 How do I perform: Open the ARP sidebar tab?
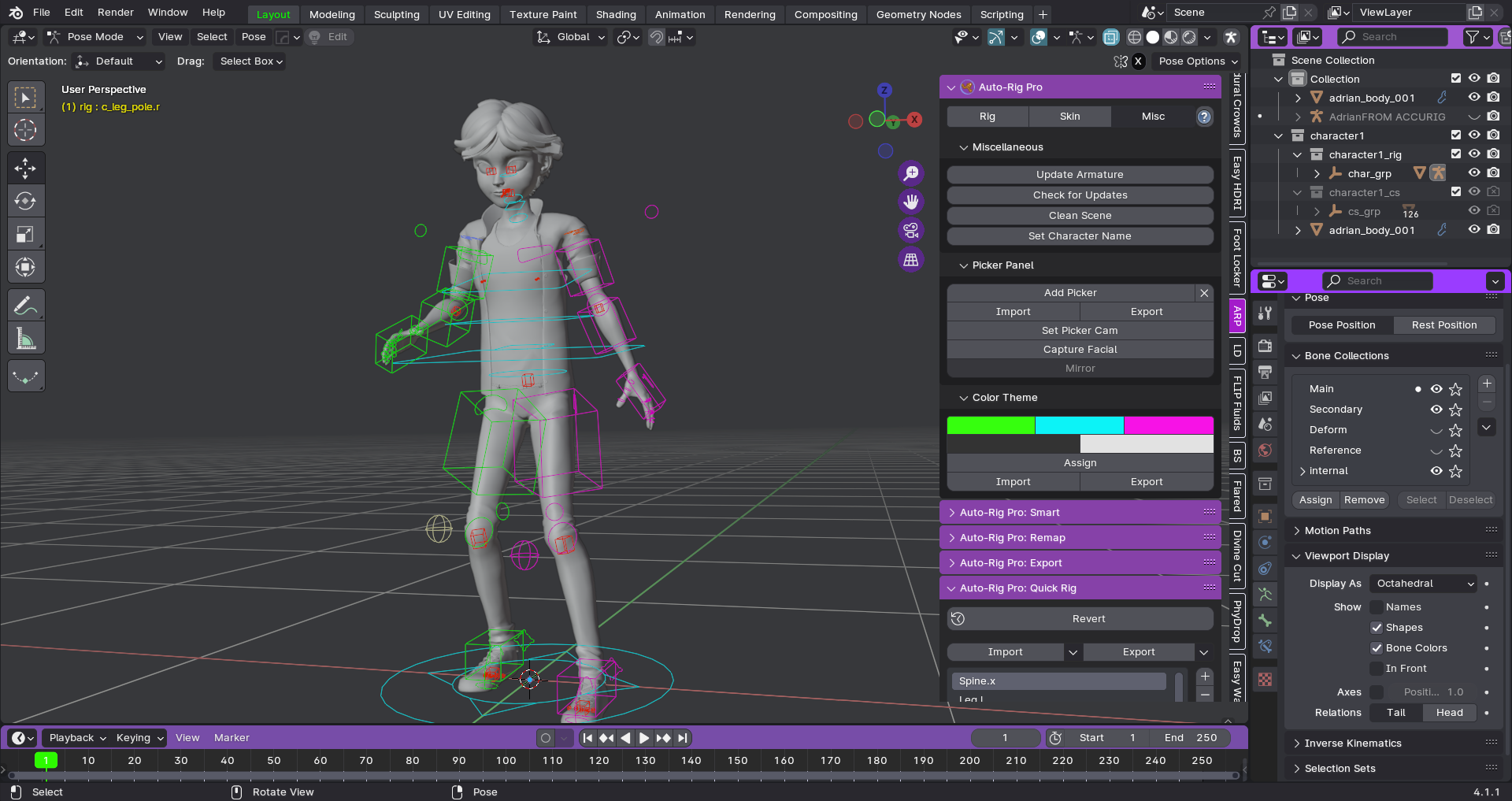1237,316
